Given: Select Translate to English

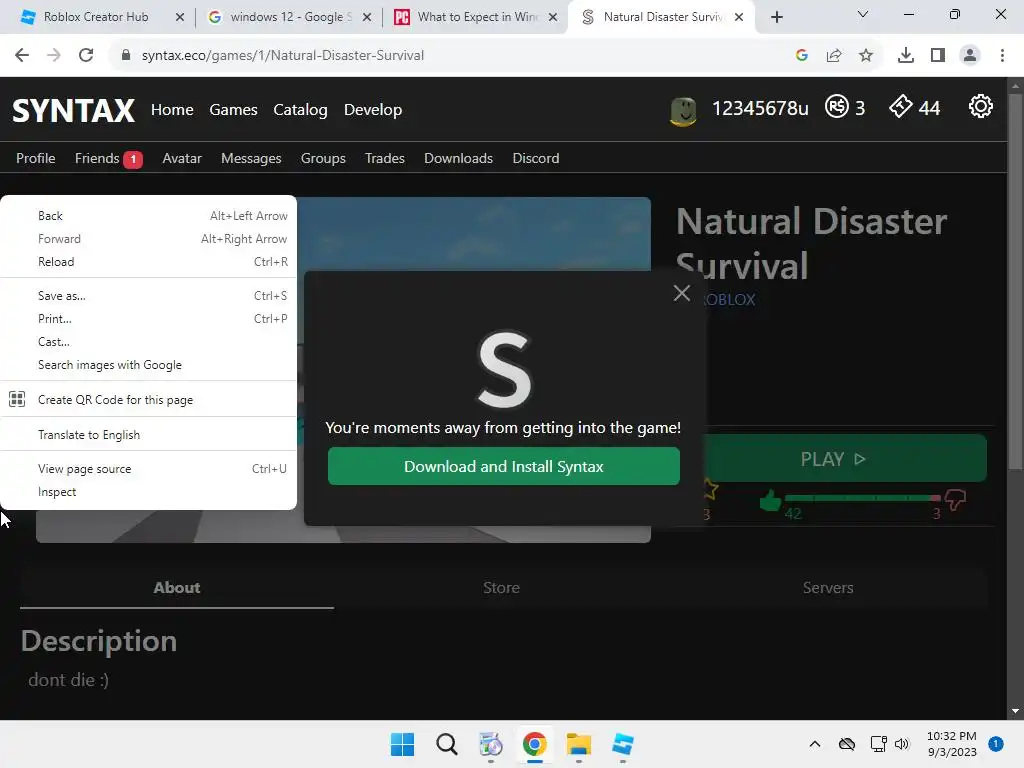Looking at the screenshot, I should 148,435.
